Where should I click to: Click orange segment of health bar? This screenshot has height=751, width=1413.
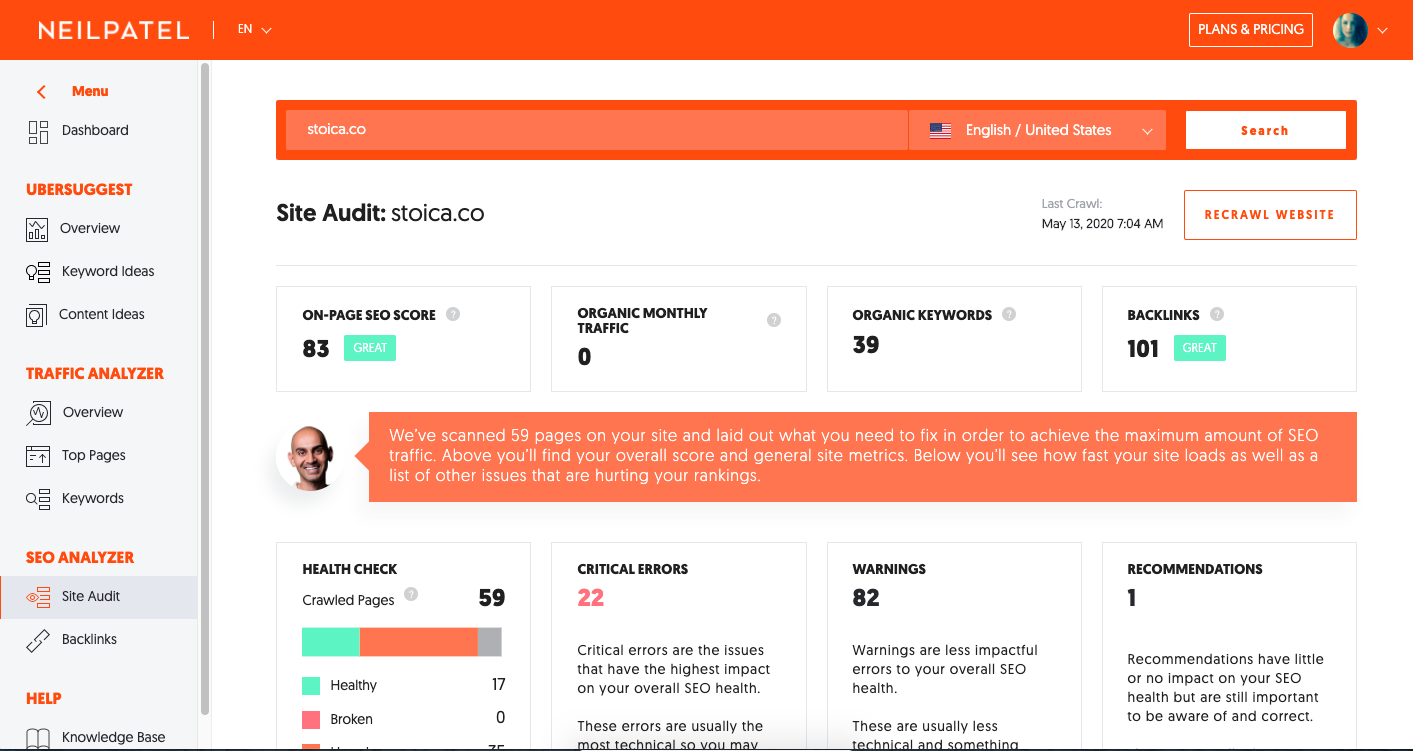coord(419,642)
